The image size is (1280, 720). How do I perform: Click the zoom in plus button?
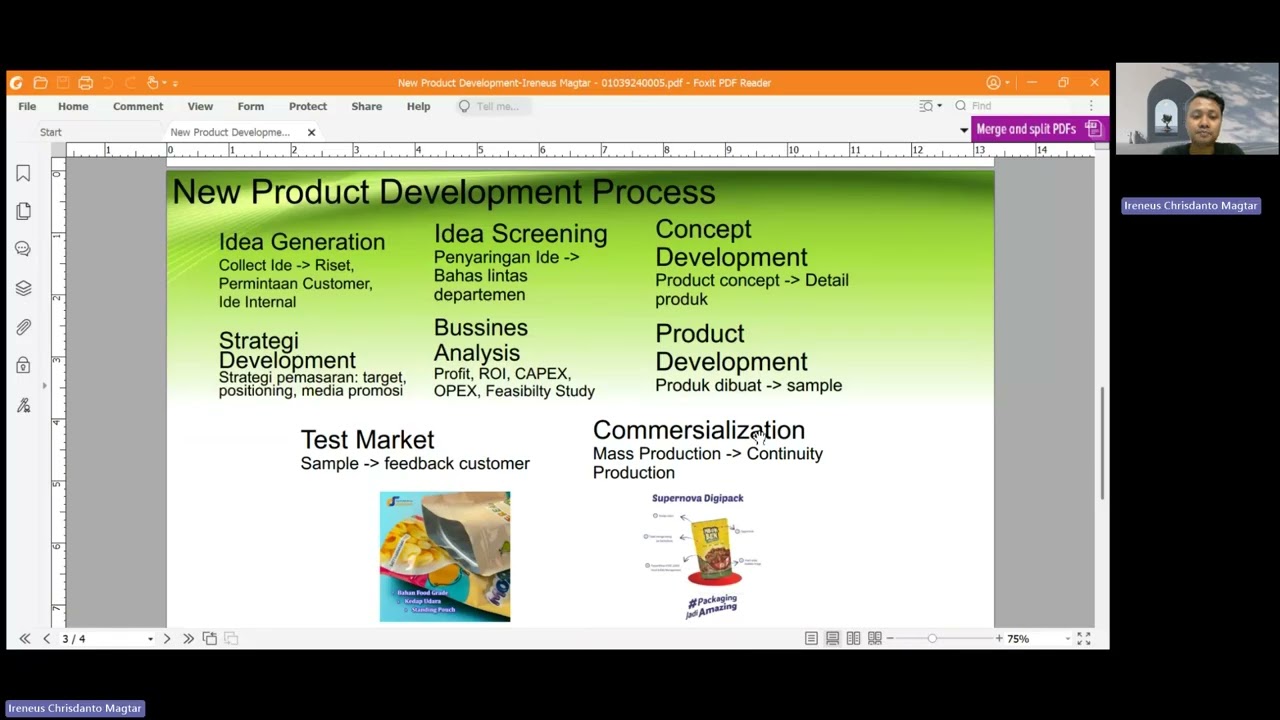(x=999, y=639)
